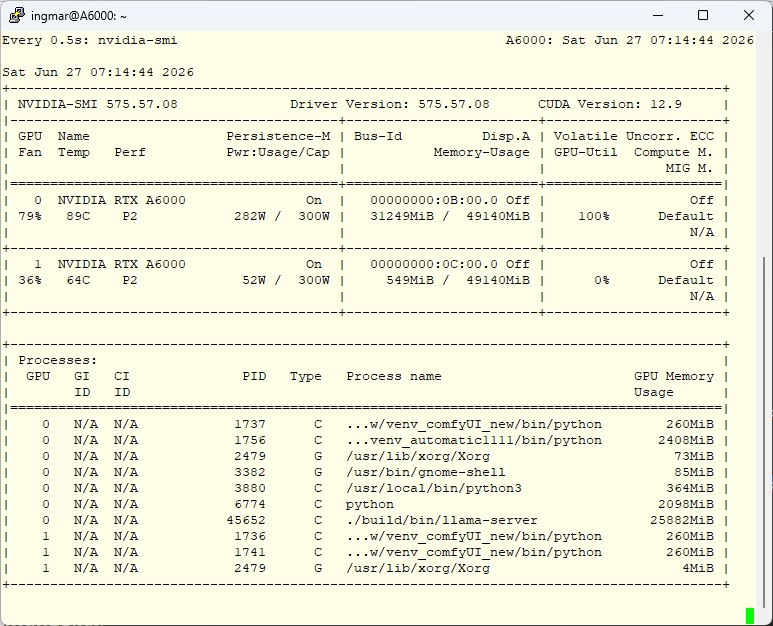Click the 79% fan speed value
Image resolution: width=773 pixels, height=626 pixels.
pos(30,216)
